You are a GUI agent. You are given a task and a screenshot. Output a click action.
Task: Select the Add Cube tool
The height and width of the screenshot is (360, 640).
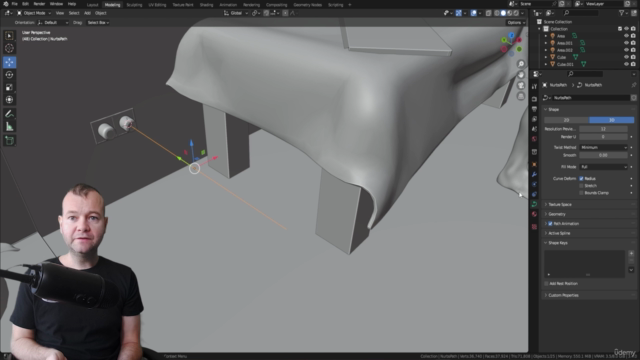tap(9, 141)
